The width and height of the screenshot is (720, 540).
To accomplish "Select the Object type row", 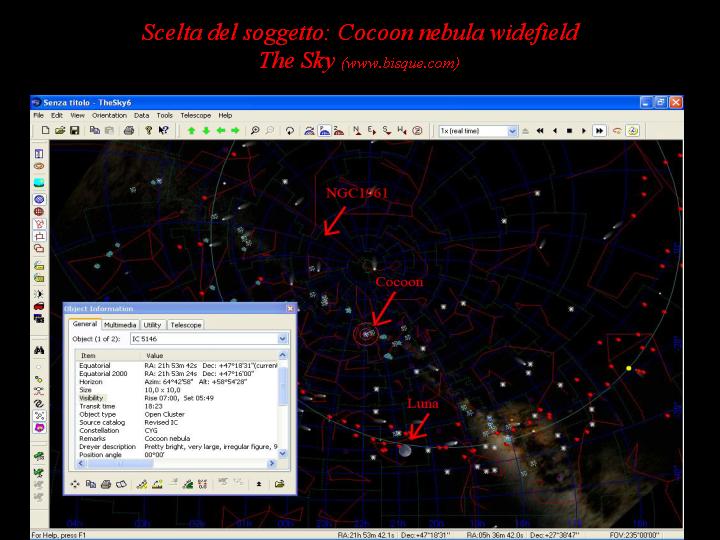I will pyautogui.click(x=177, y=414).
